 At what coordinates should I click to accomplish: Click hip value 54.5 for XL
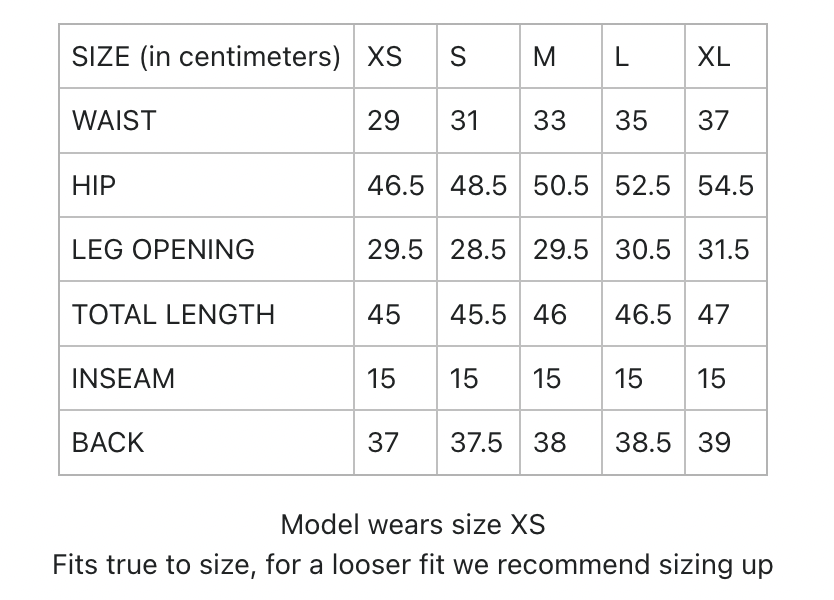click(x=725, y=186)
